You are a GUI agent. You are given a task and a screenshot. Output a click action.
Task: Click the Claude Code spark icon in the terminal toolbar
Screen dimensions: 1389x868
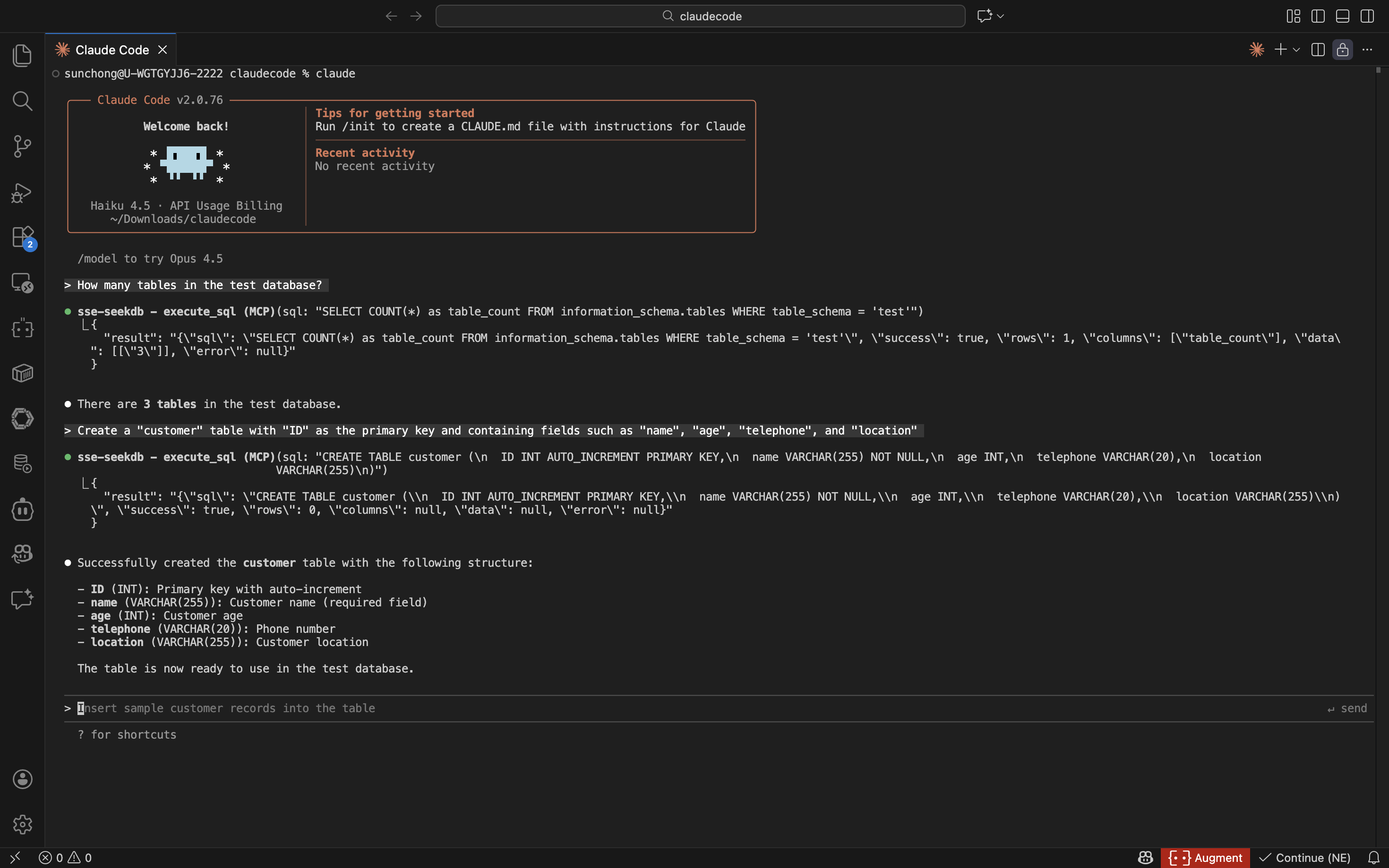click(1256, 50)
